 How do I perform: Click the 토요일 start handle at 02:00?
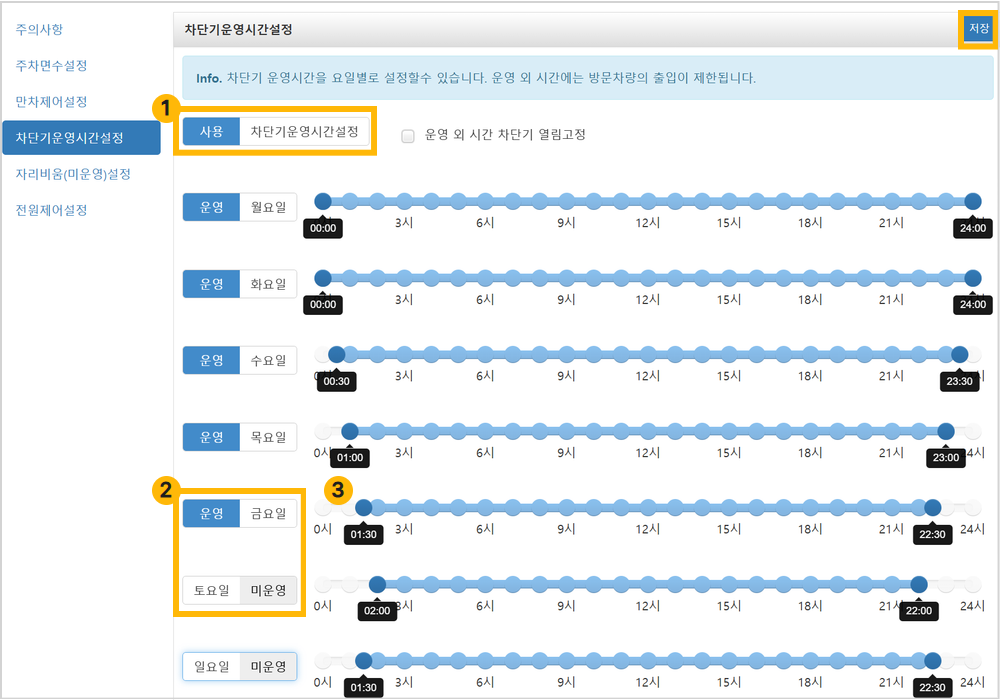point(378,585)
